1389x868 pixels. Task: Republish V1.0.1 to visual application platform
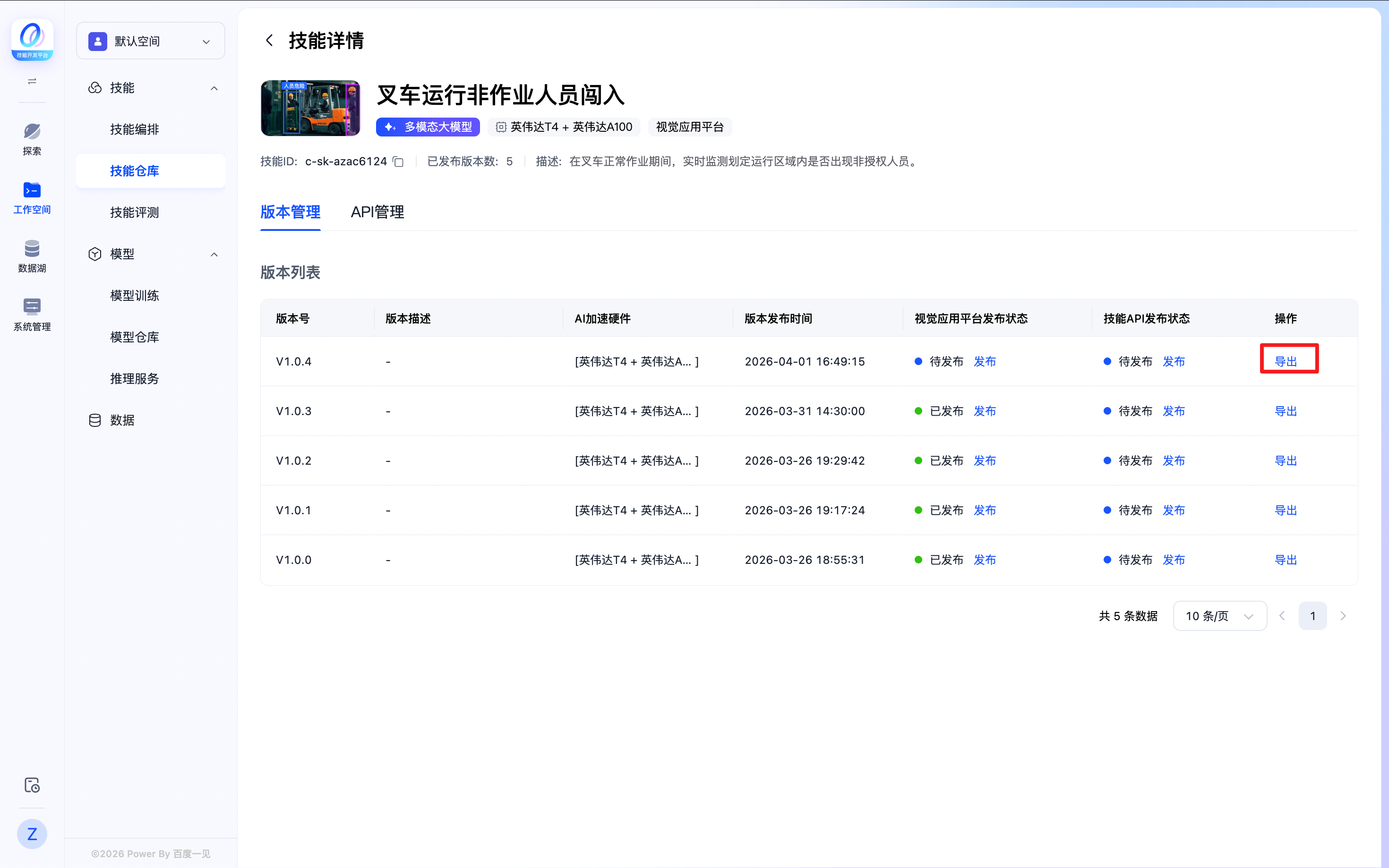click(985, 511)
